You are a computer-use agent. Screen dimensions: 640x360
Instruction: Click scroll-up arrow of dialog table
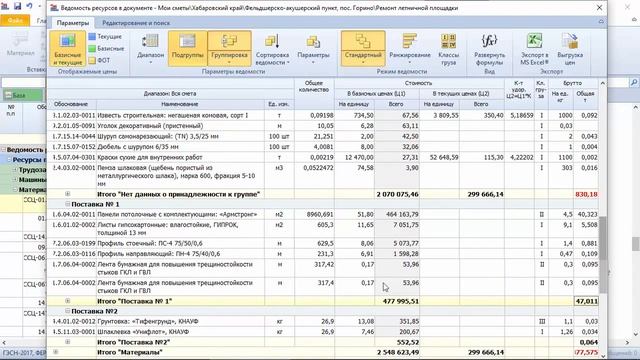click(603, 83)
